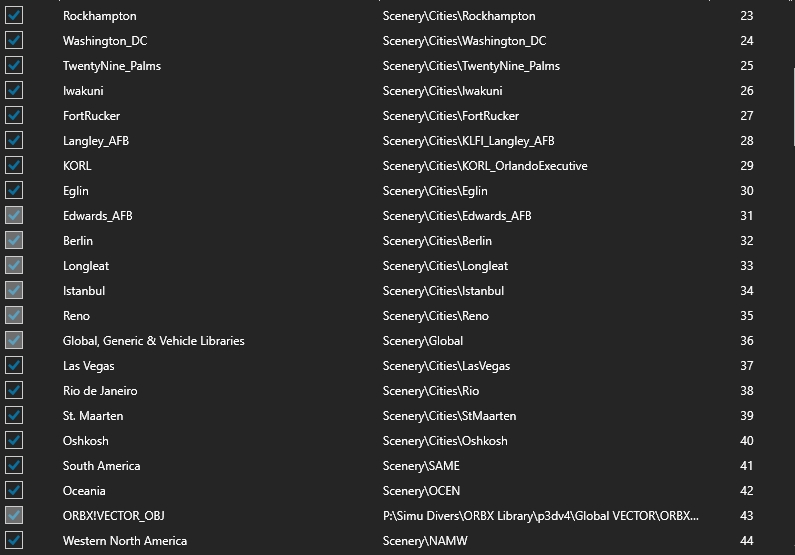Screen dimensions: 795x555
Task: Click the Scenery\SAME path for South America
Action: tap(421, 466)
